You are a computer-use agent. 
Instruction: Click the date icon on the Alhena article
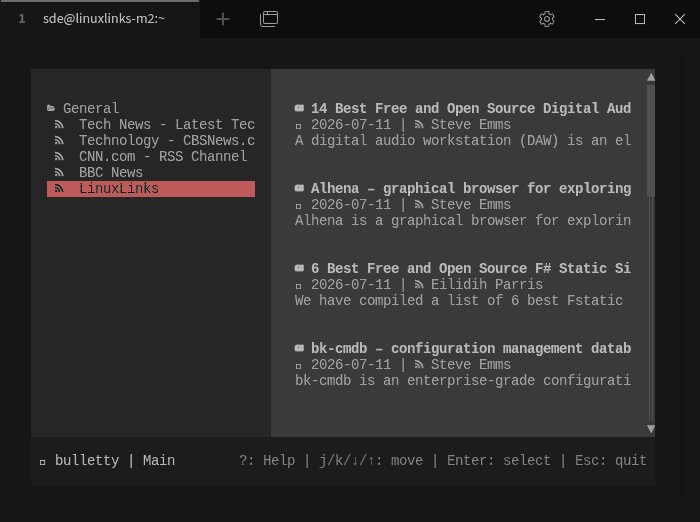[x=299, y=206]
